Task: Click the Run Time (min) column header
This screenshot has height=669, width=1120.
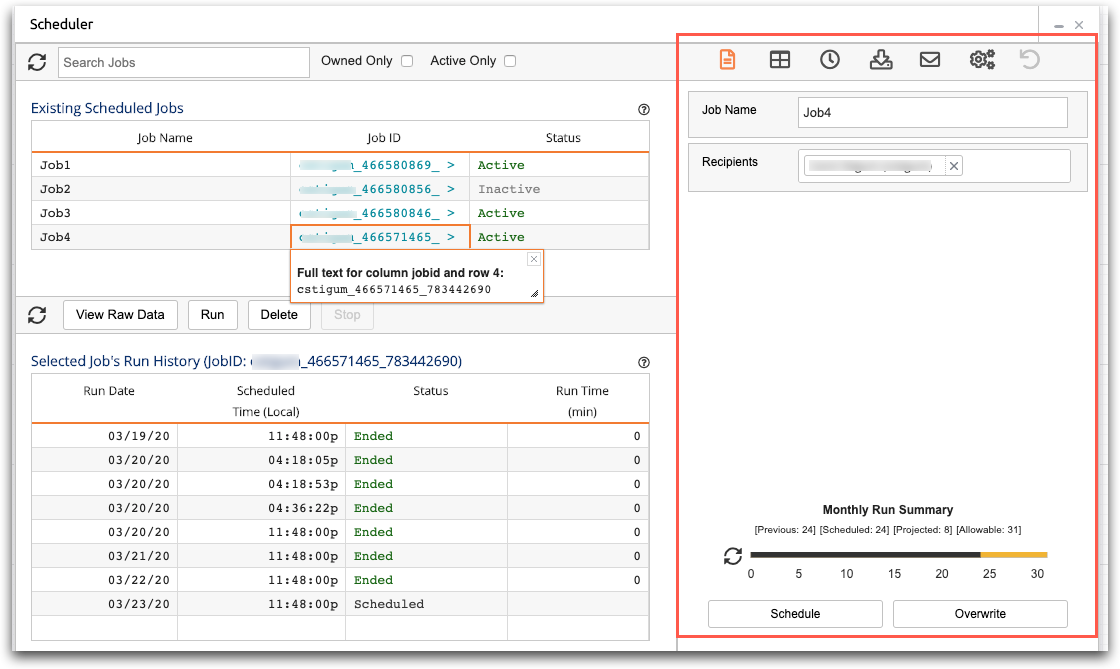Action: (582, 401)
